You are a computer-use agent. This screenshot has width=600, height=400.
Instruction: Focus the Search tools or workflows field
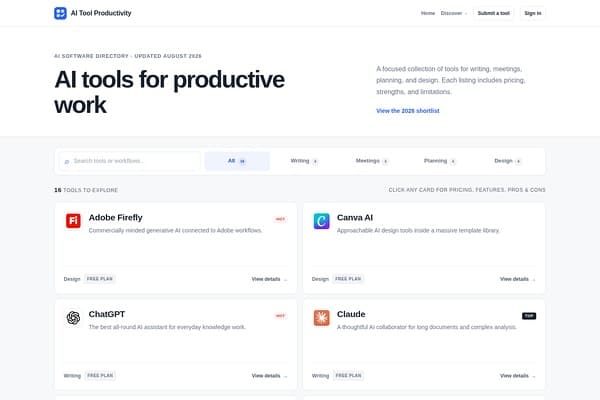tap(130, 161)
